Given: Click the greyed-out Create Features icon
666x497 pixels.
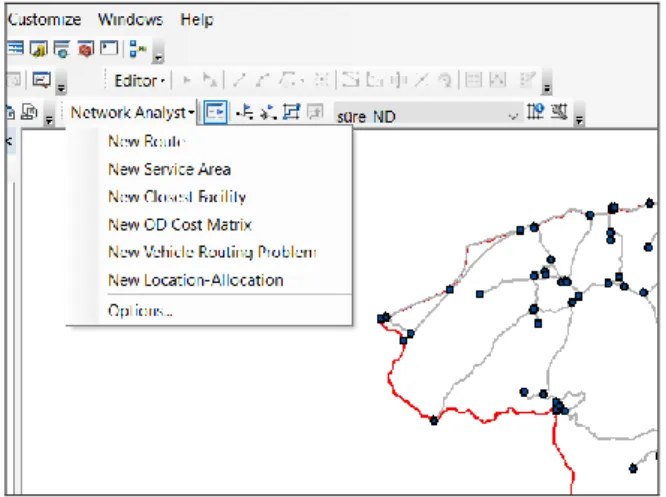Looking at the screenshot, I should coord(527,79).
